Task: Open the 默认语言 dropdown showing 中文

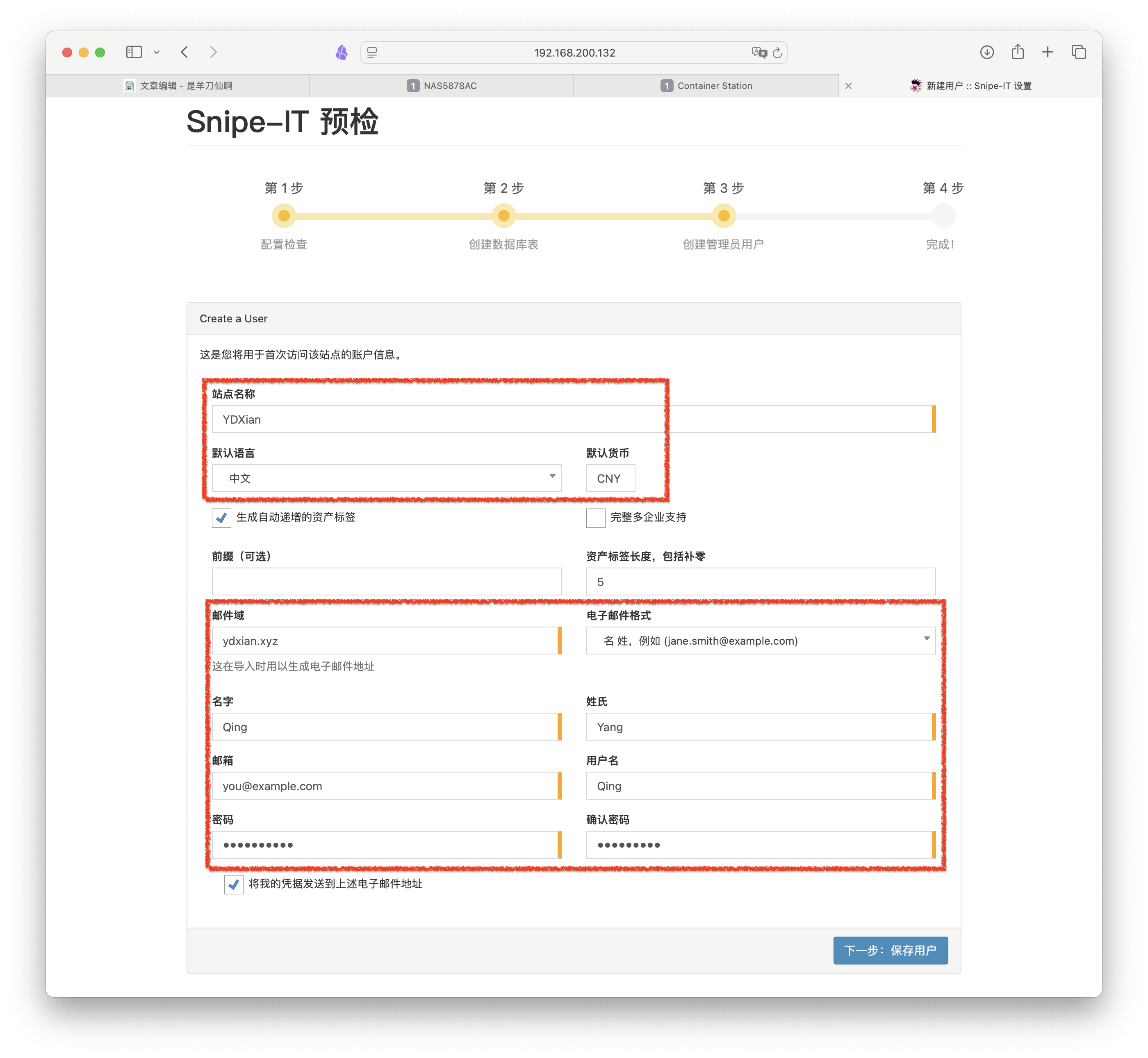Action: (386, 478)
